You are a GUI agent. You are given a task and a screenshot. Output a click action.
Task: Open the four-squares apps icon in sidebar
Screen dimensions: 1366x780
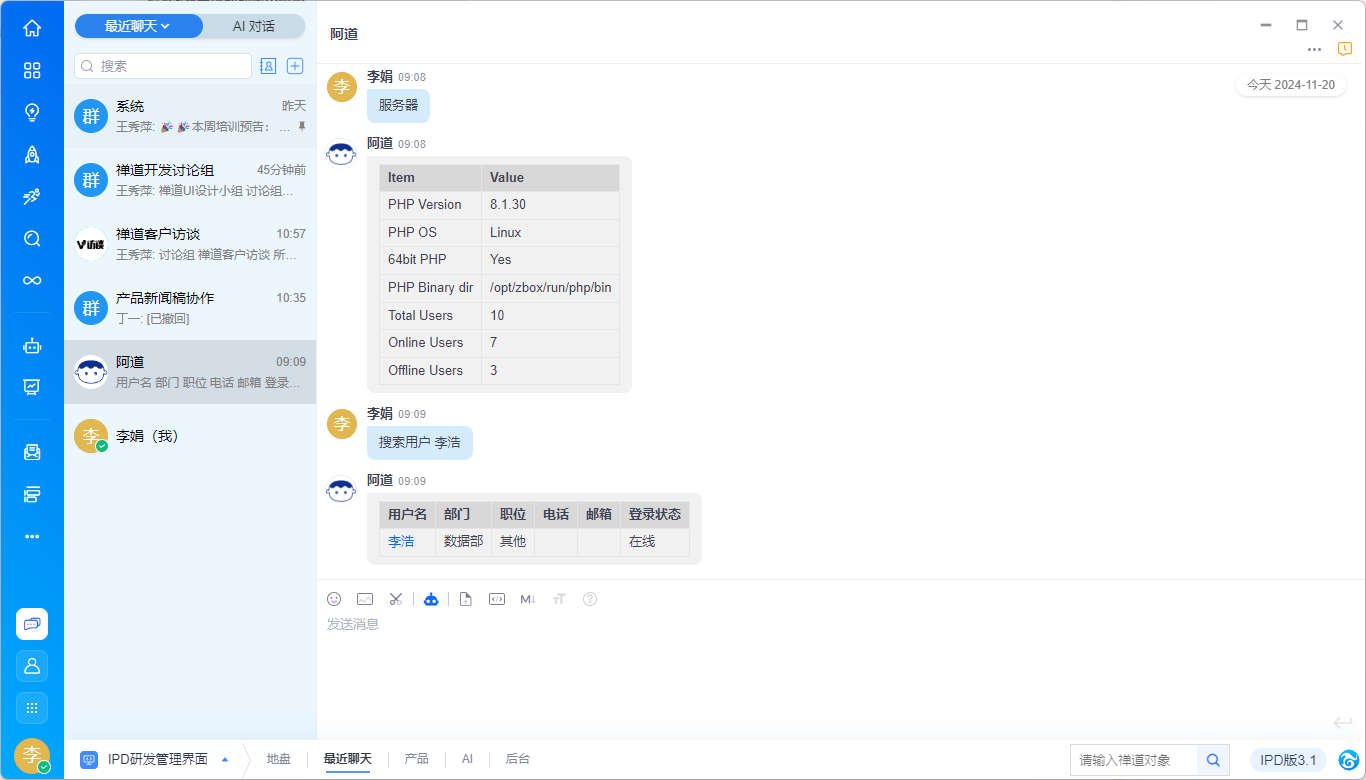(32, 70)
